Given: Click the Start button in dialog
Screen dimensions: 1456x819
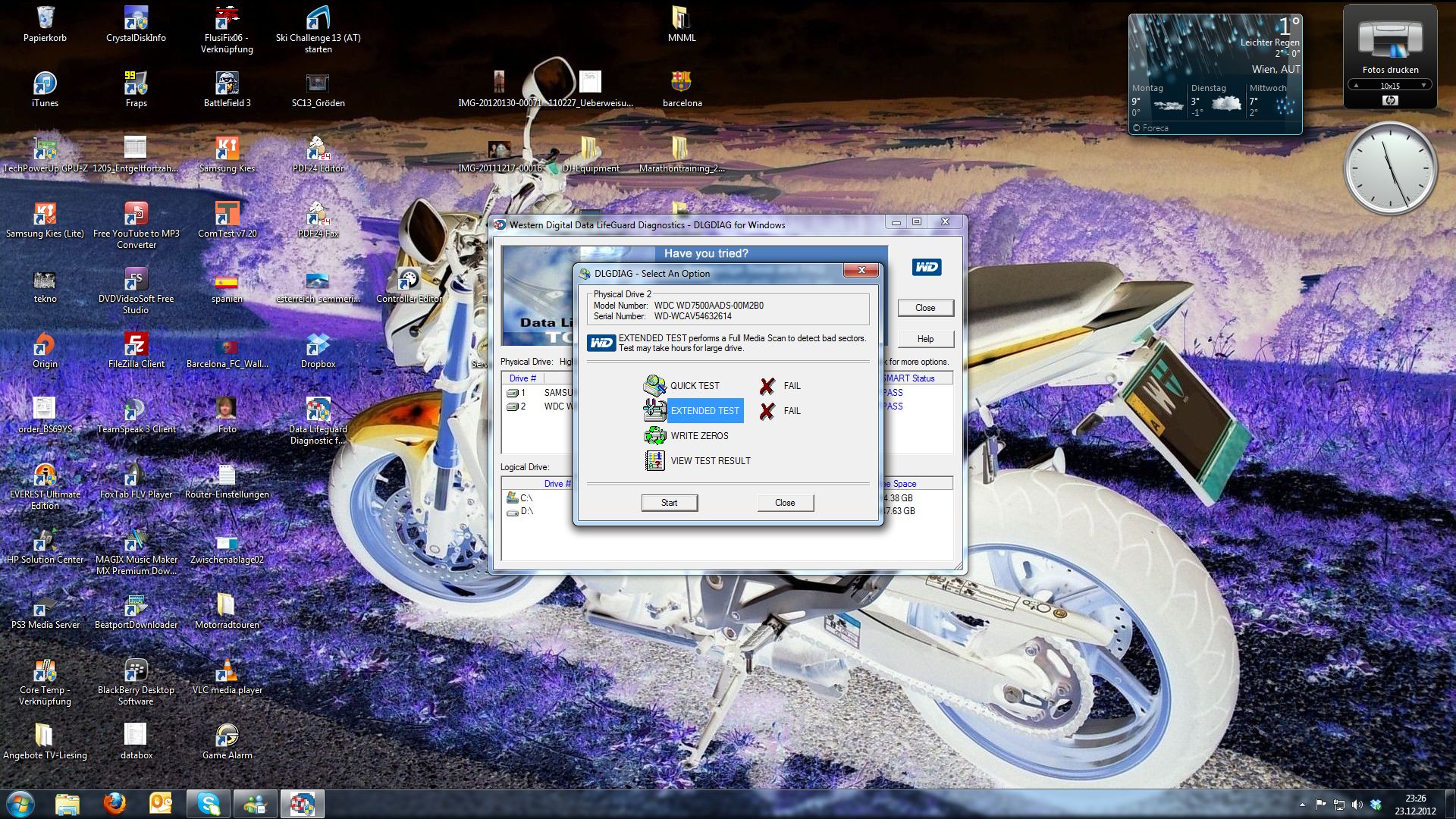Looking at the screenshot, I should (669, 503).
